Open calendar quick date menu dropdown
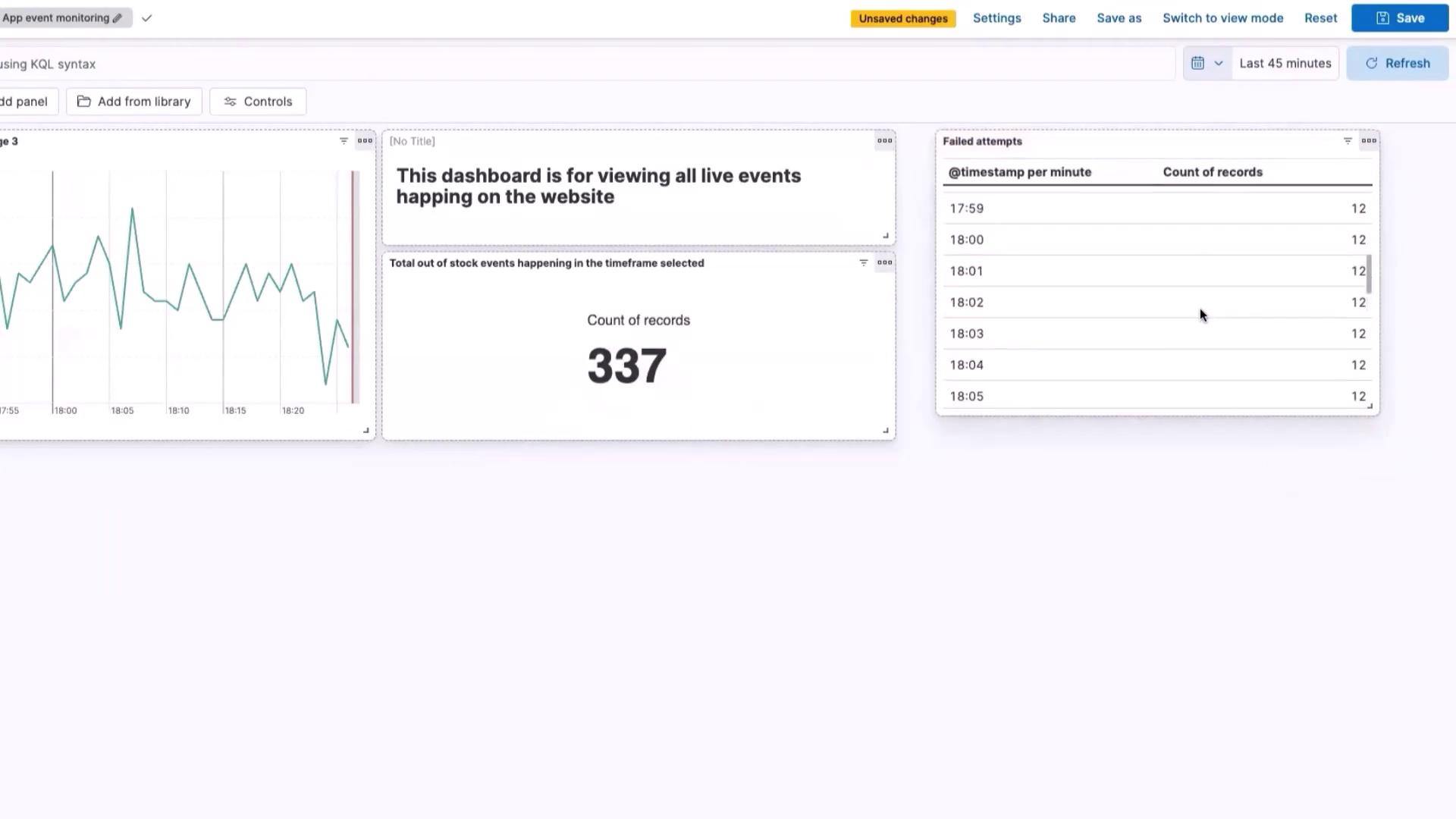This screenshot has width=1456, height=819. click(1207, 64)
